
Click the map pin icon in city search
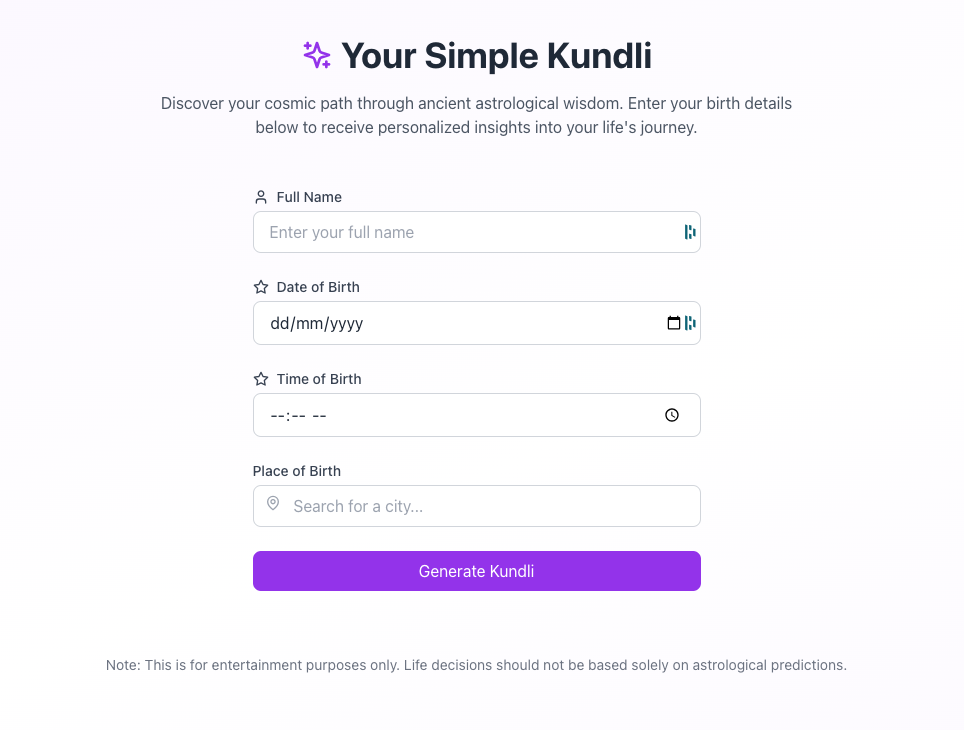click(x=273, y=504)
